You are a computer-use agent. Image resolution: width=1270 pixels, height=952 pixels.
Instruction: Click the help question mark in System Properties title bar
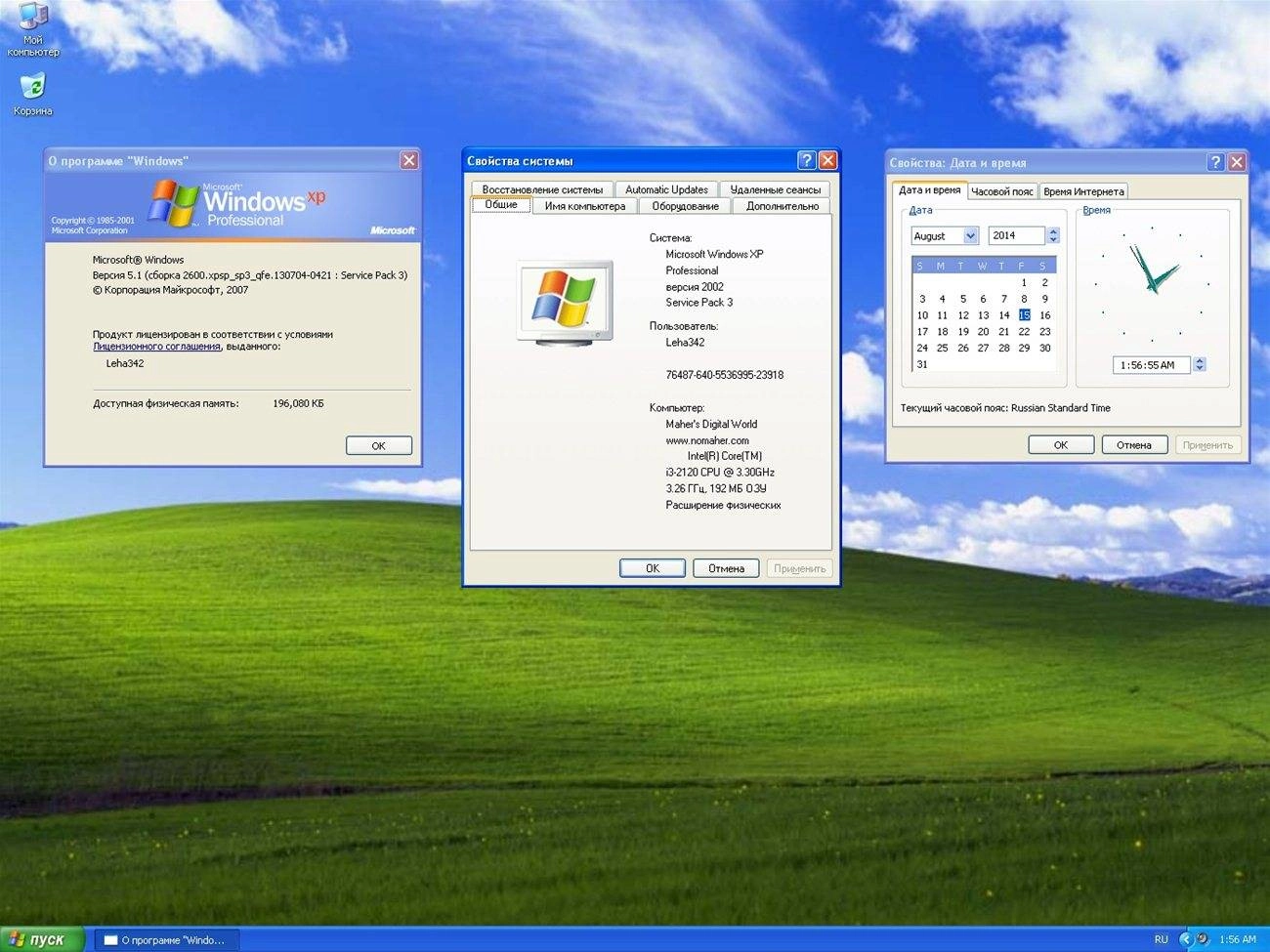click(806, 160)
